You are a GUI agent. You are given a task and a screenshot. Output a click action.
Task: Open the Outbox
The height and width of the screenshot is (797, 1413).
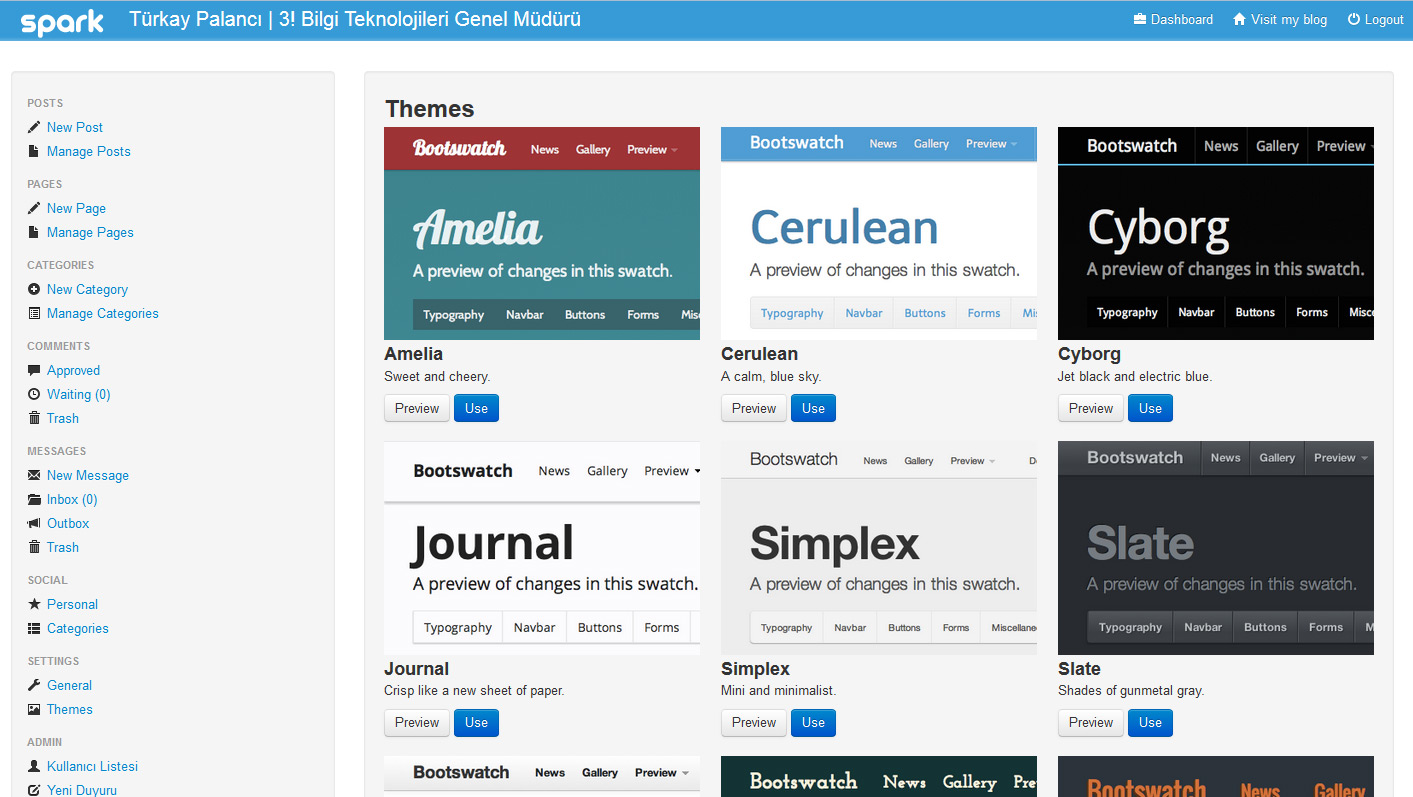pos(68,523)
